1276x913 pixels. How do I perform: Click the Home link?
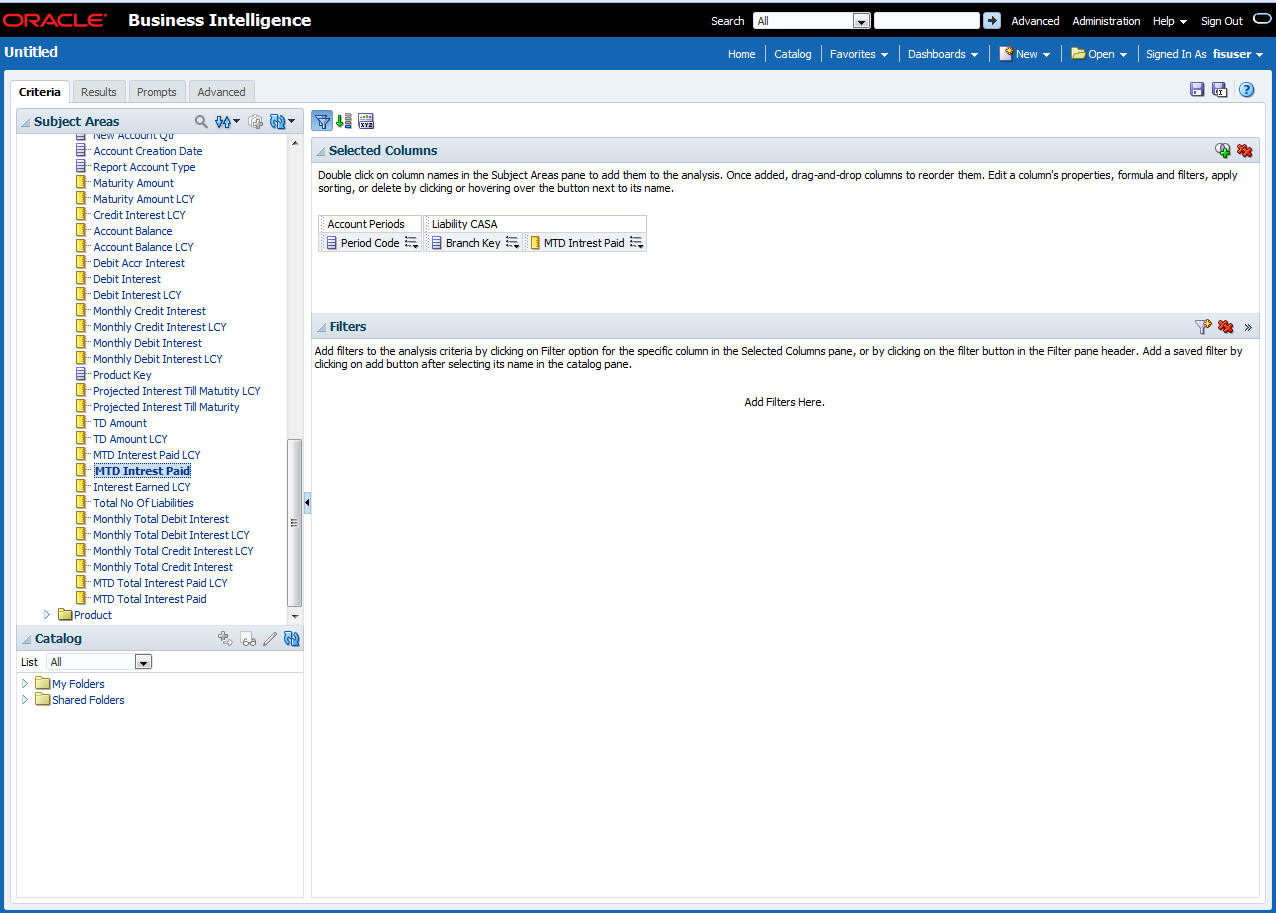pos(741,54)
